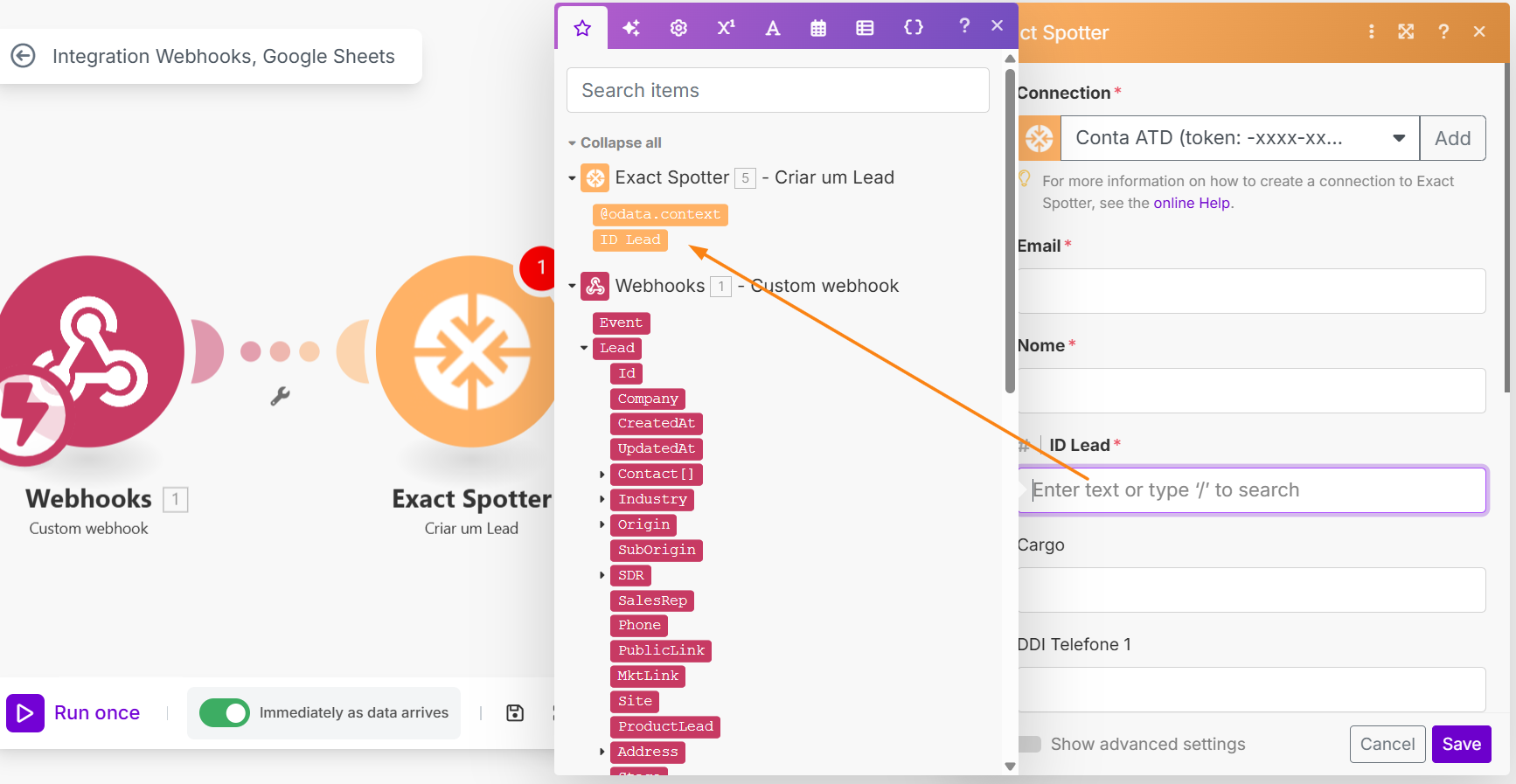Insert the SubOrigin pill
The height and width of the screenshot is (784, 1516).
pos(657,550)
